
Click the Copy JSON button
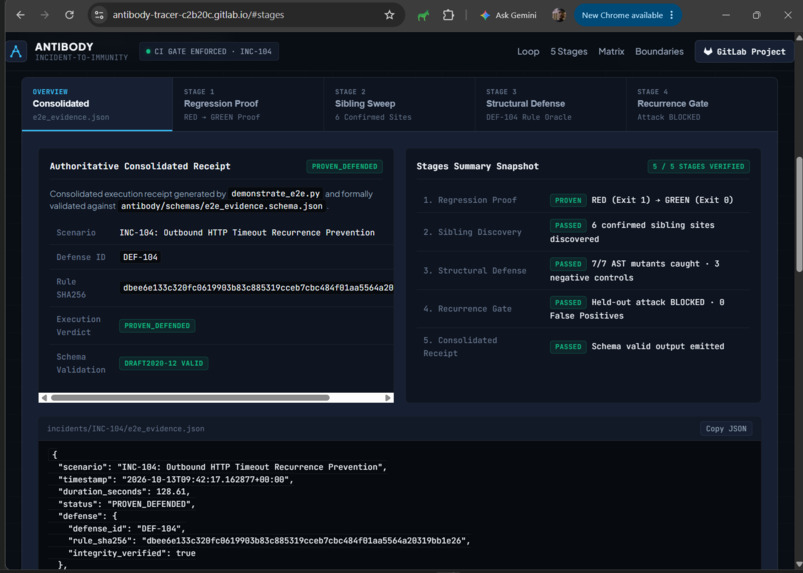point(726,429)
